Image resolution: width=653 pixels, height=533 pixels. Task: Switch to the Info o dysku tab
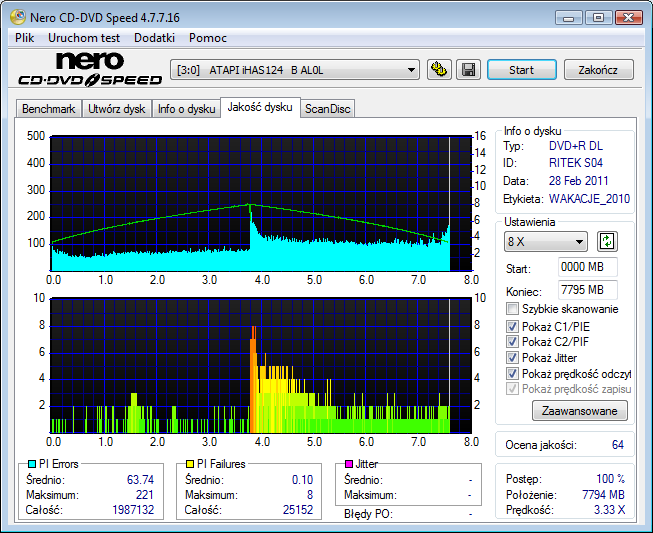tap(186, 109)
